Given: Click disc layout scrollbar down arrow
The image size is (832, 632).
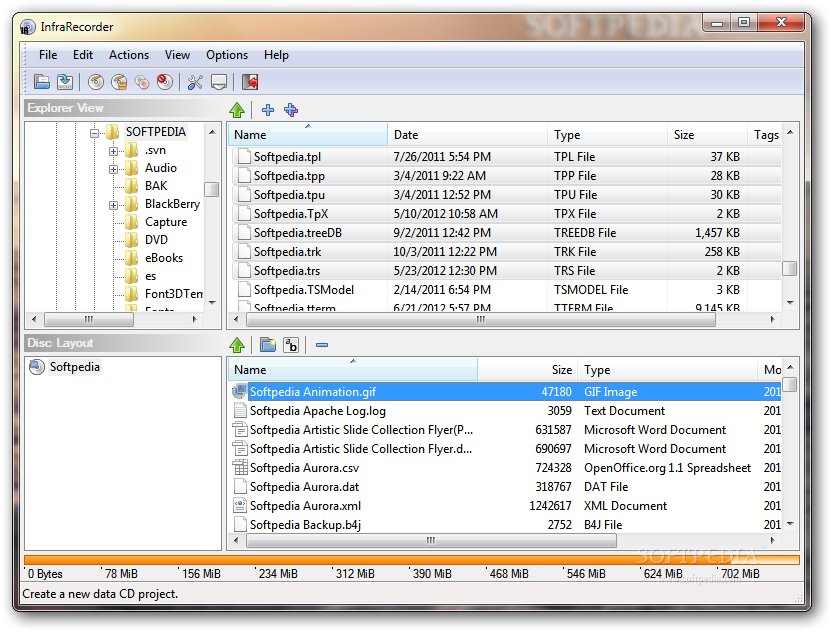Looking at the screenshot, I should click(x=790, y=524).
